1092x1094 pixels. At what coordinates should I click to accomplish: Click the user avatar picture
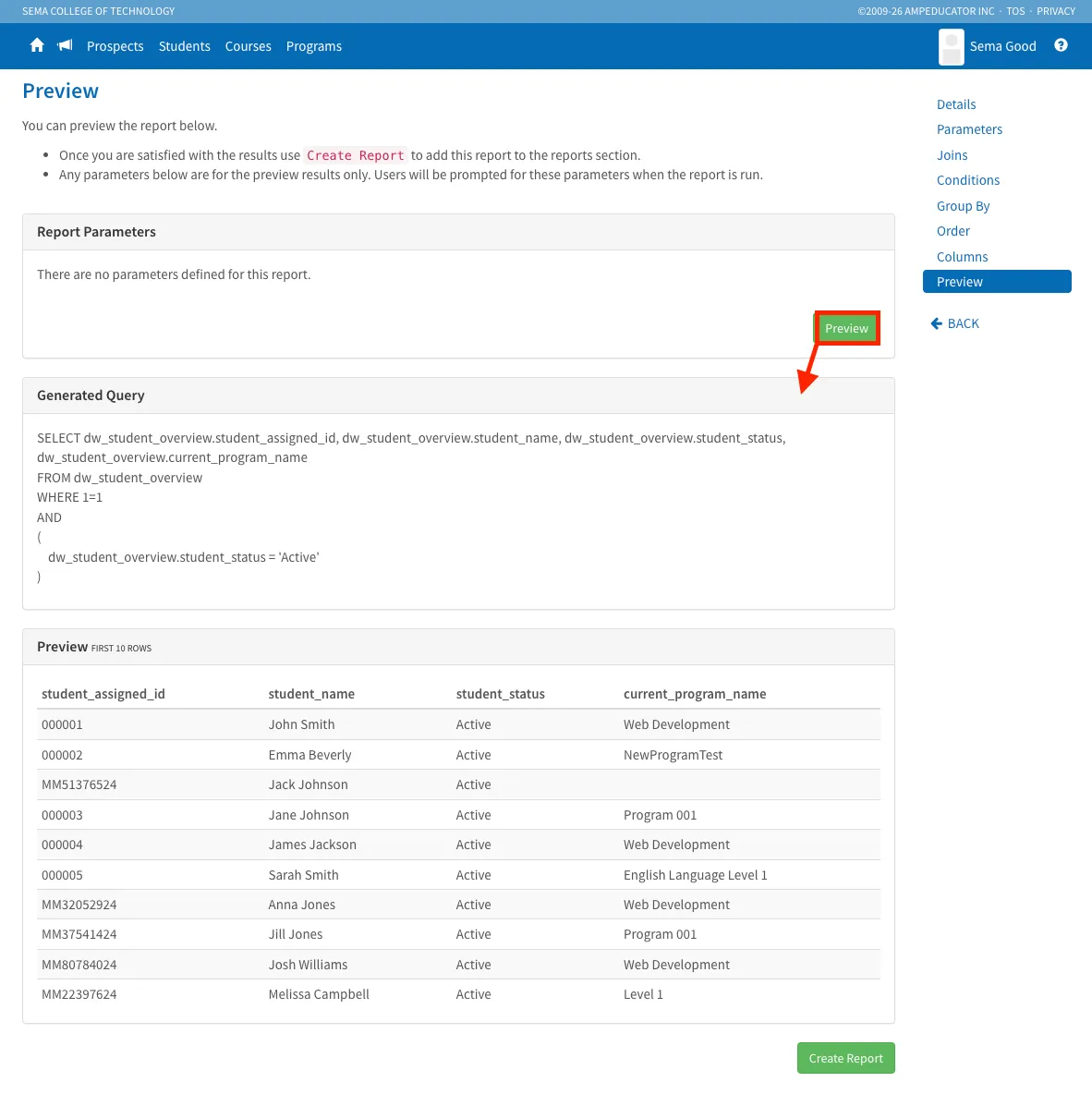coord(951,47)
